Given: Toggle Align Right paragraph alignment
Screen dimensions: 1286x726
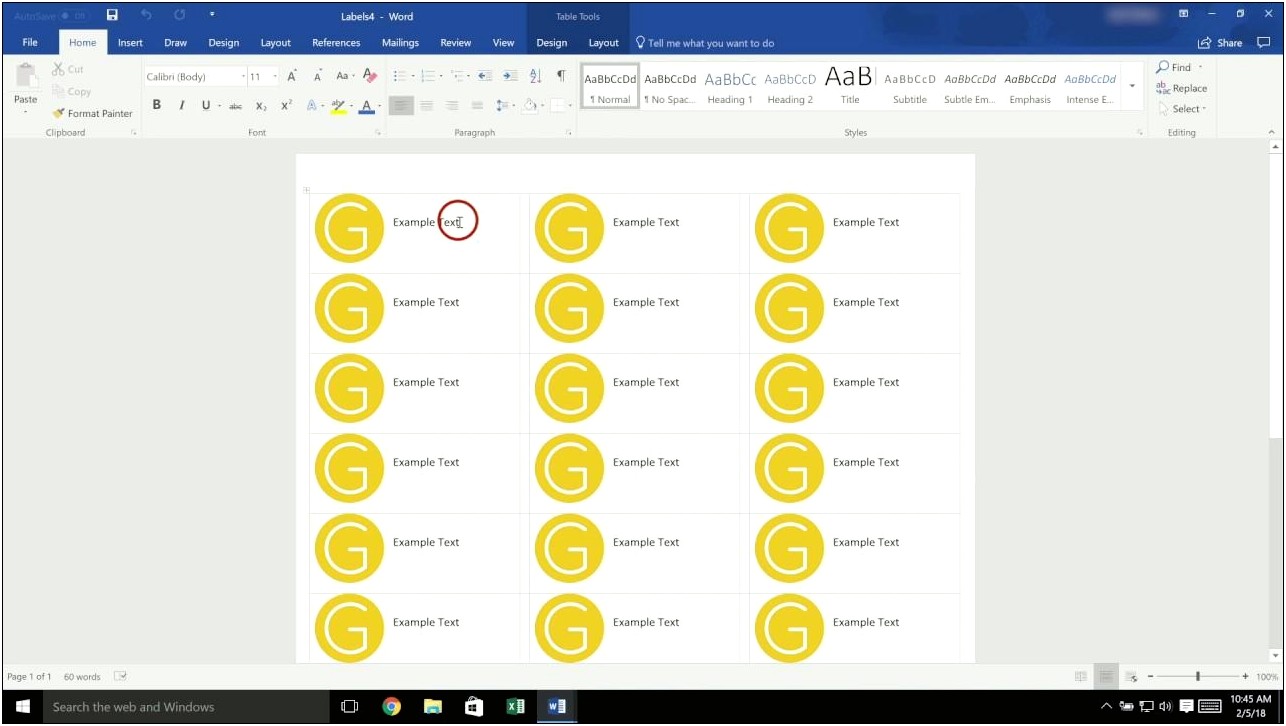Looking at the screenshot, I should pyautogui.click(x=452, y=105).
